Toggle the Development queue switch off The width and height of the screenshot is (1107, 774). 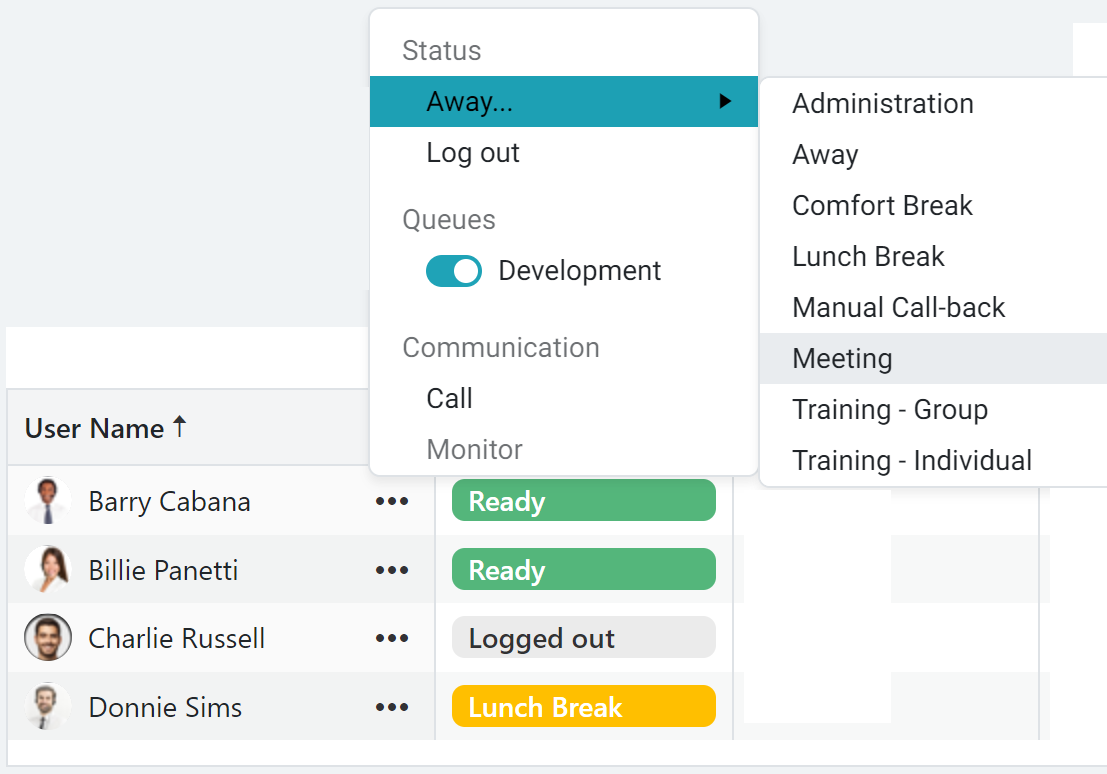coord(454,271)
